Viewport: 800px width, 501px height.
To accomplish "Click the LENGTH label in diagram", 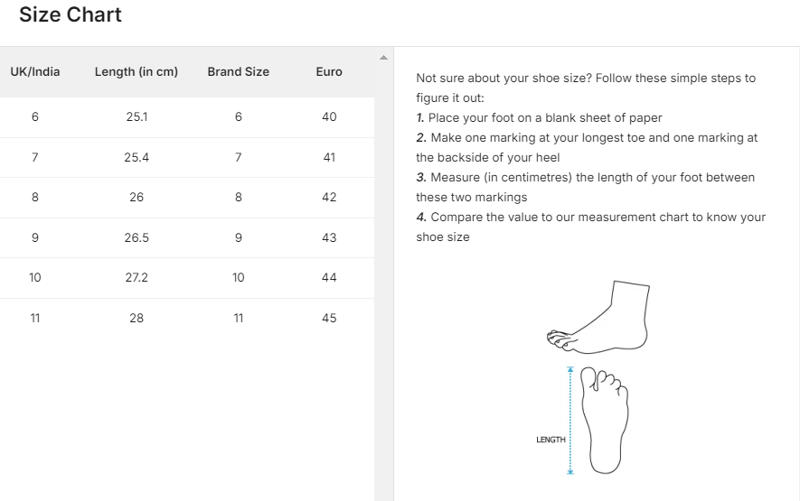I will 550,440.
